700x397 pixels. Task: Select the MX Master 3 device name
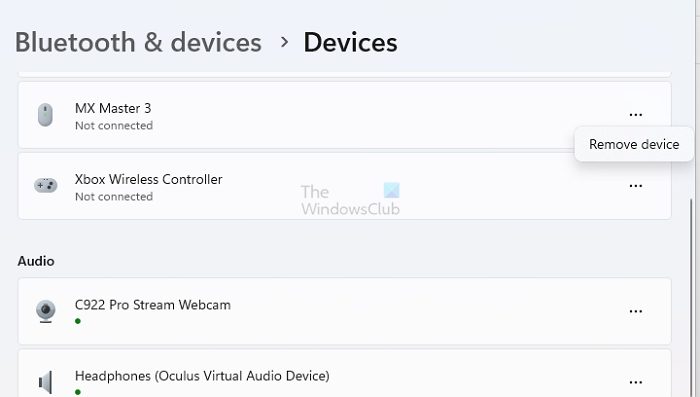[x=113, y=108]
